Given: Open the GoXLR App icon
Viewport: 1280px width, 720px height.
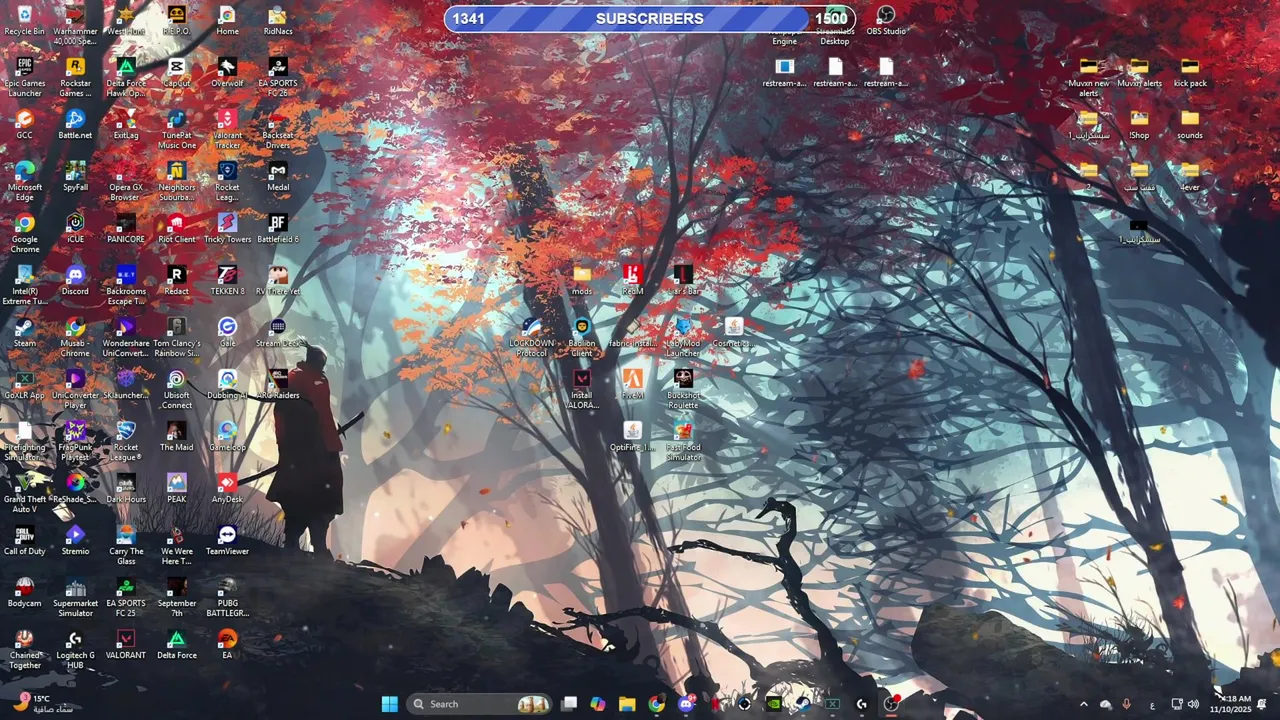Looking at the screenshot, I should (x=24, y=384).
